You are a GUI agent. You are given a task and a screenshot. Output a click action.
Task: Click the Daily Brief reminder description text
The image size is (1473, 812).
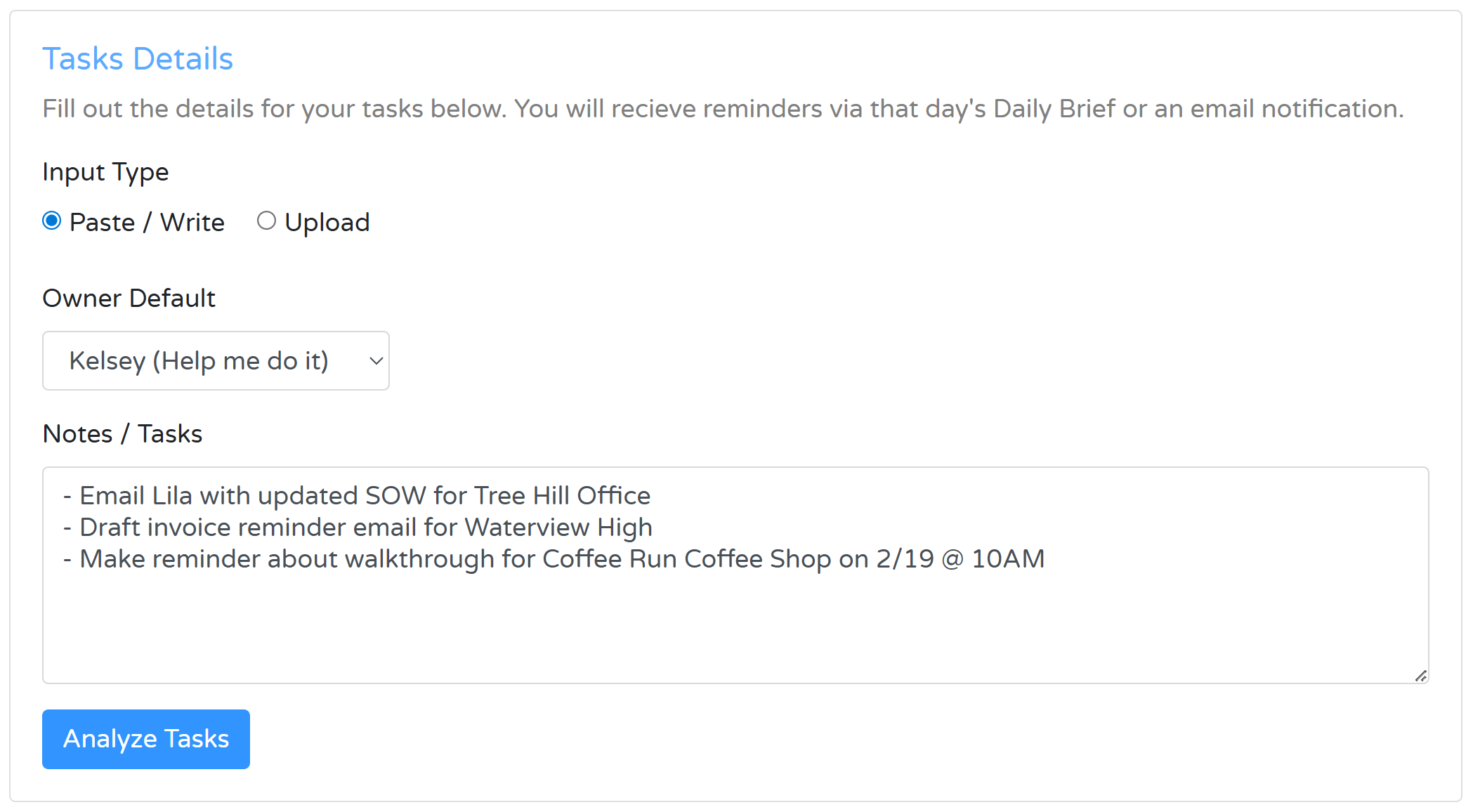(723, 109)
